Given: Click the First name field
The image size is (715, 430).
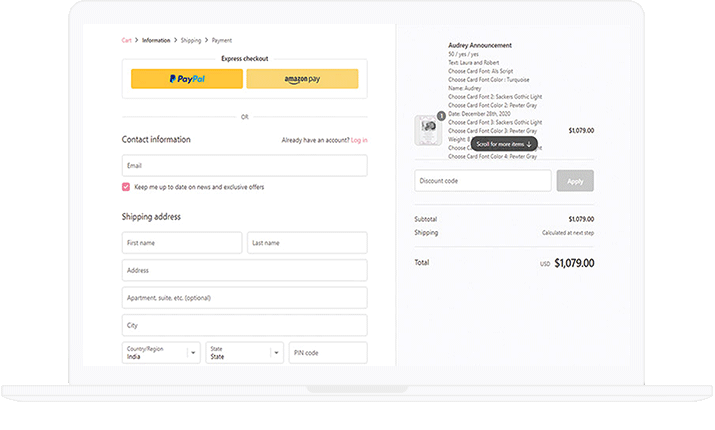Looking at the screenshot, I should pos(182,243).
